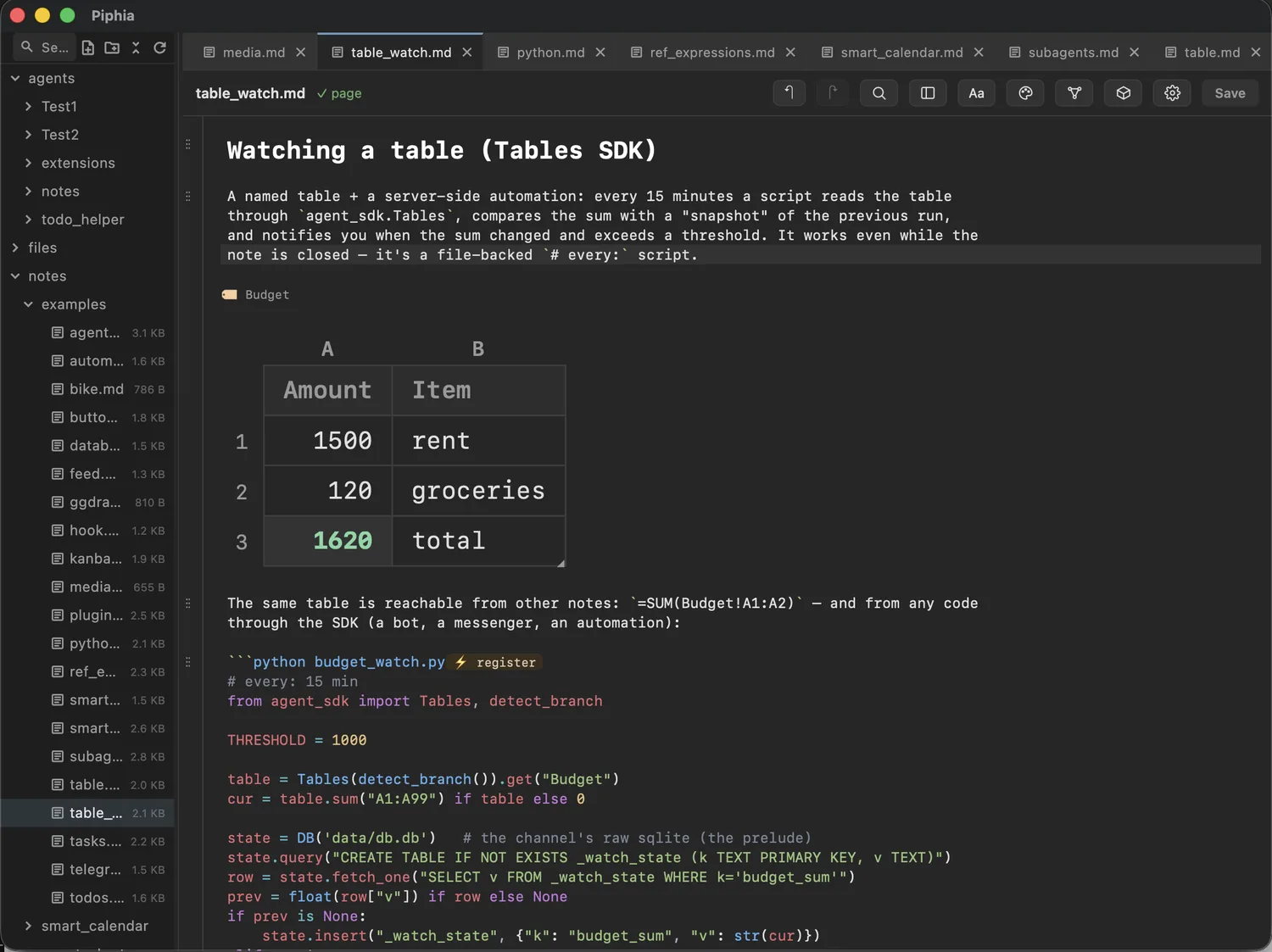Open the theme palette icon

1025,93
